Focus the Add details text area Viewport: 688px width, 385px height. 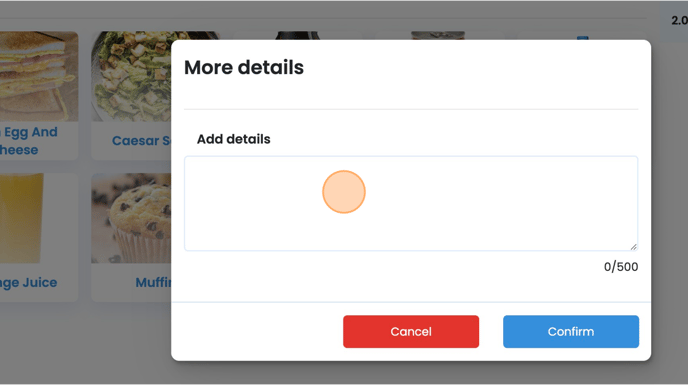click(x=411, y=203)
